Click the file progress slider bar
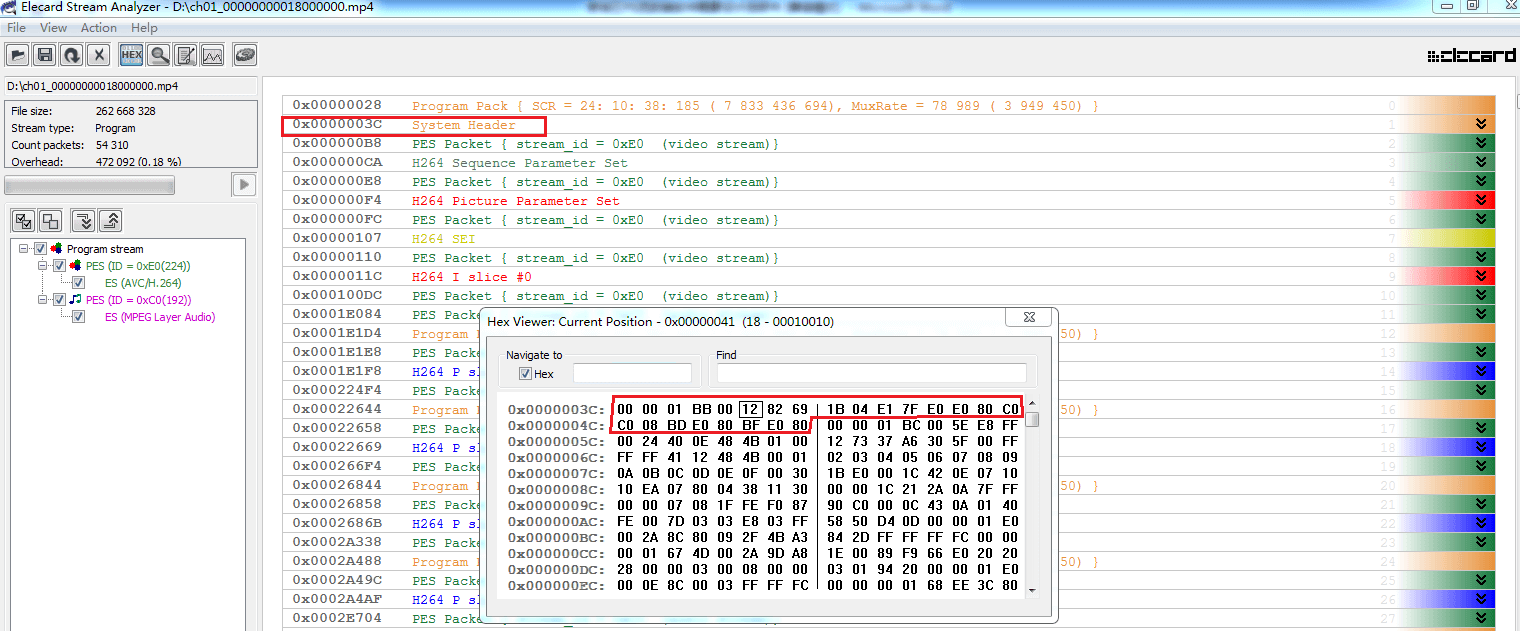Viewport: 1520px width, 631px height. 90,185
